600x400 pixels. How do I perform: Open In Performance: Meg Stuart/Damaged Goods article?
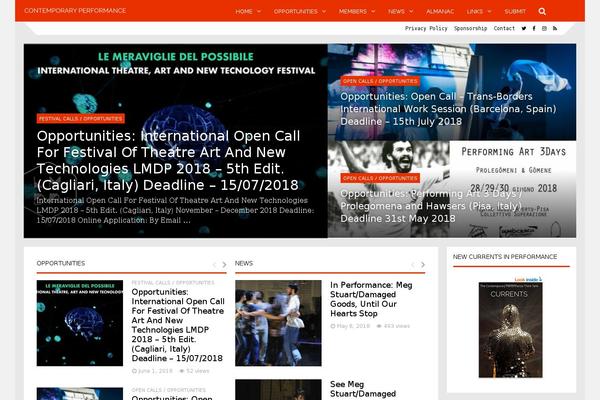click(x=371, y=299)
